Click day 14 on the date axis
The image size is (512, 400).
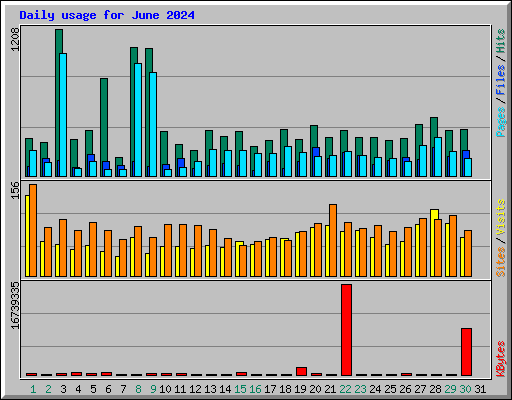[x=225, y=389]
